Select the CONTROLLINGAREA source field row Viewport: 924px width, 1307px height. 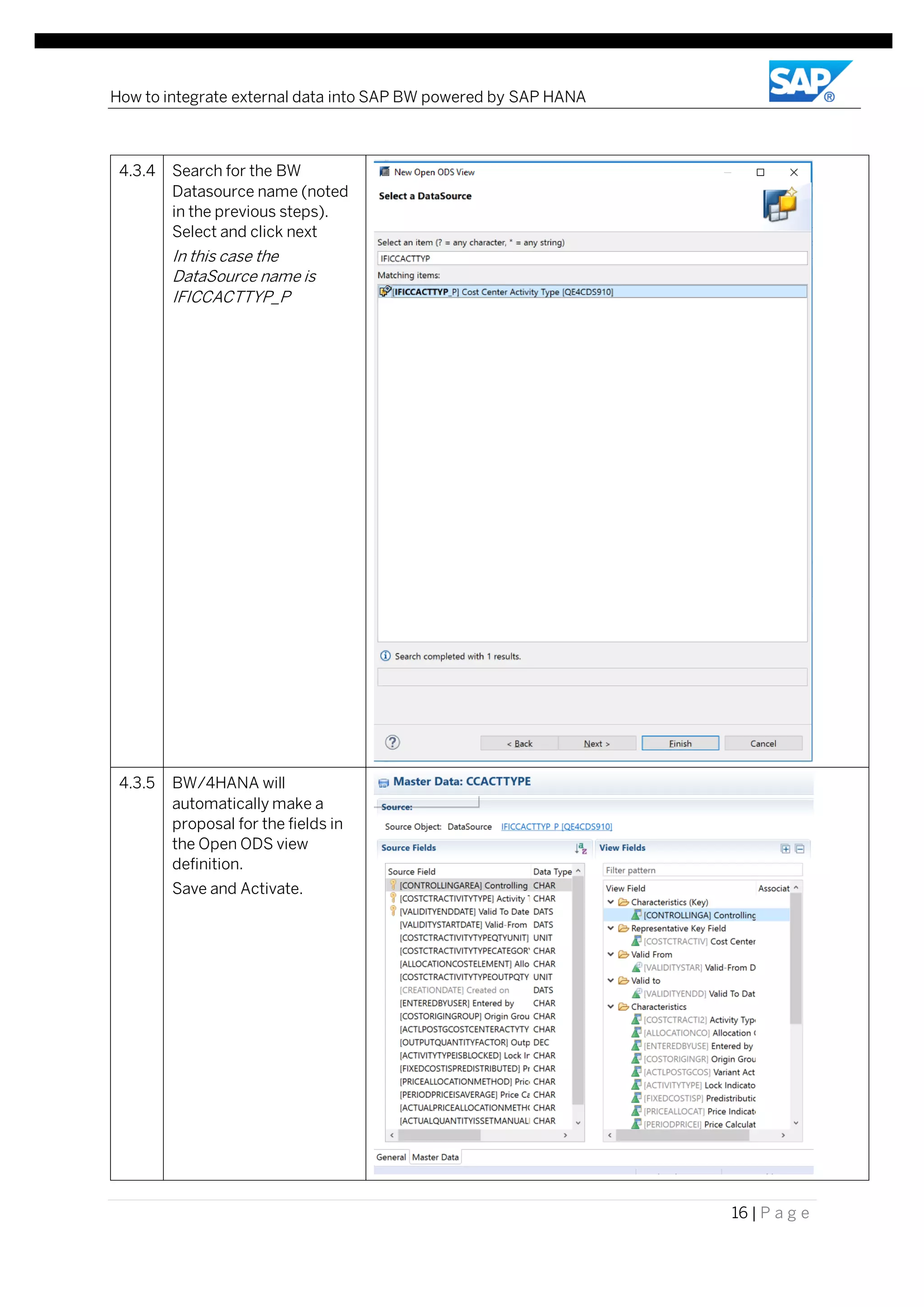479,885
